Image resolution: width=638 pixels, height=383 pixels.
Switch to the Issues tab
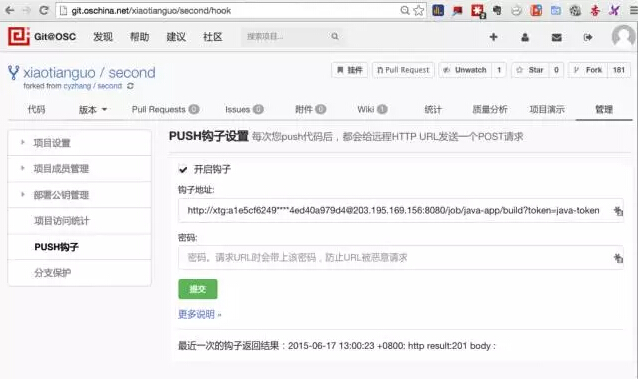tap(244, 109)
